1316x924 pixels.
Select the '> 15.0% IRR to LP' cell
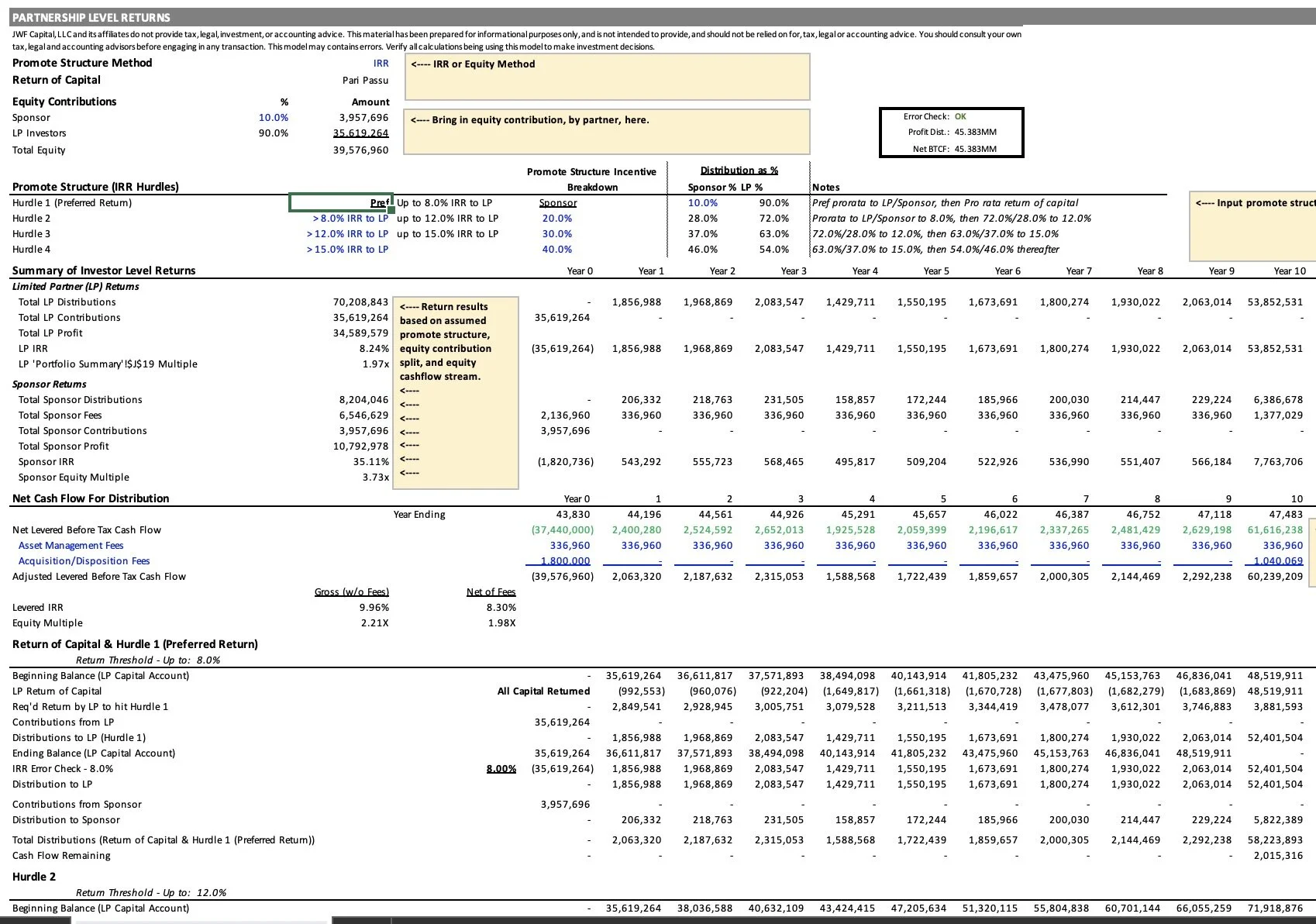[x=347, y=250]
